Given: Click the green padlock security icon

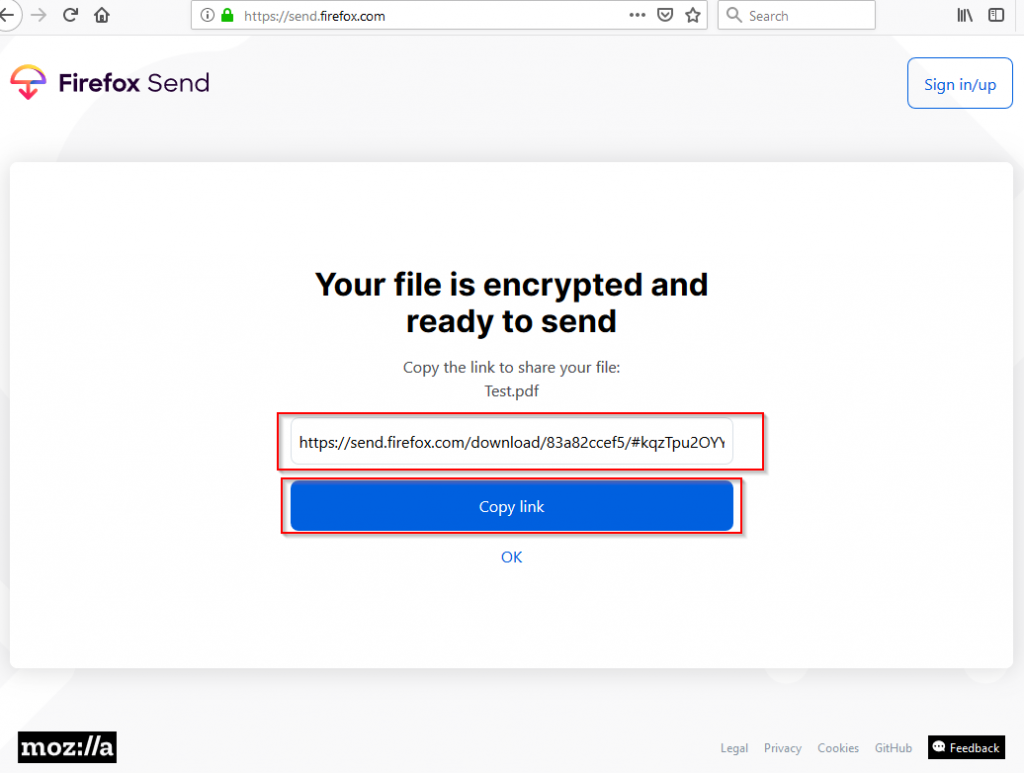Looking at the screenshot, I should [x=227, y=16].
